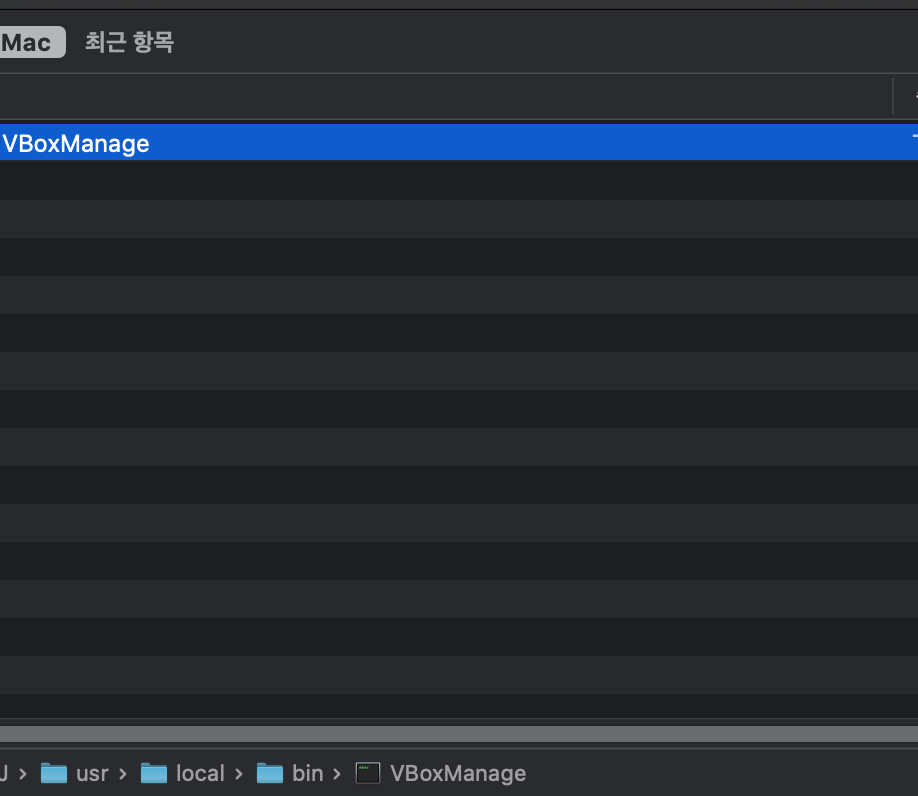The height and width of the screenshot is (796, 918).
Task: Open the usr folder in path bar
Action: [x=74, y=773]
